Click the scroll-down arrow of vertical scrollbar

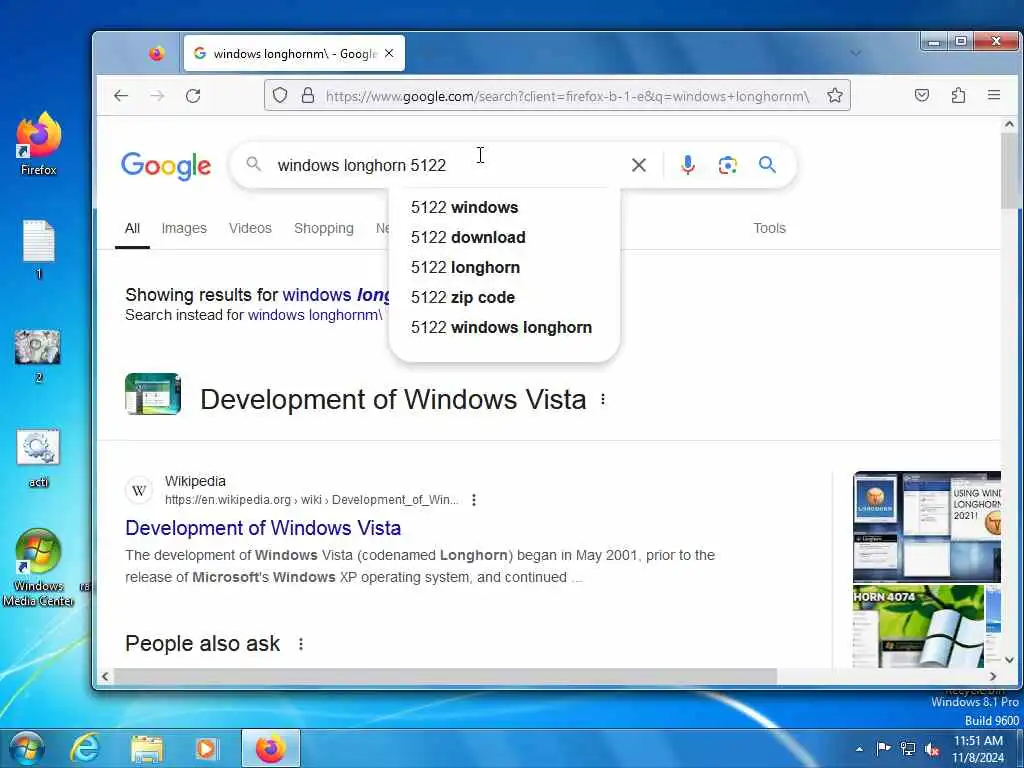[x=1009, y=660]
